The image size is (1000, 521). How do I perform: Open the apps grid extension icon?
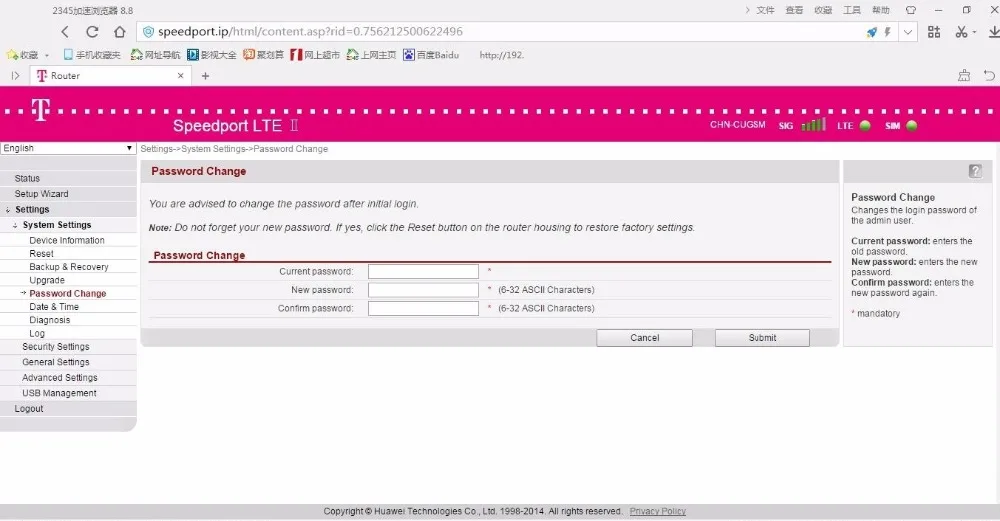point(934,32)
